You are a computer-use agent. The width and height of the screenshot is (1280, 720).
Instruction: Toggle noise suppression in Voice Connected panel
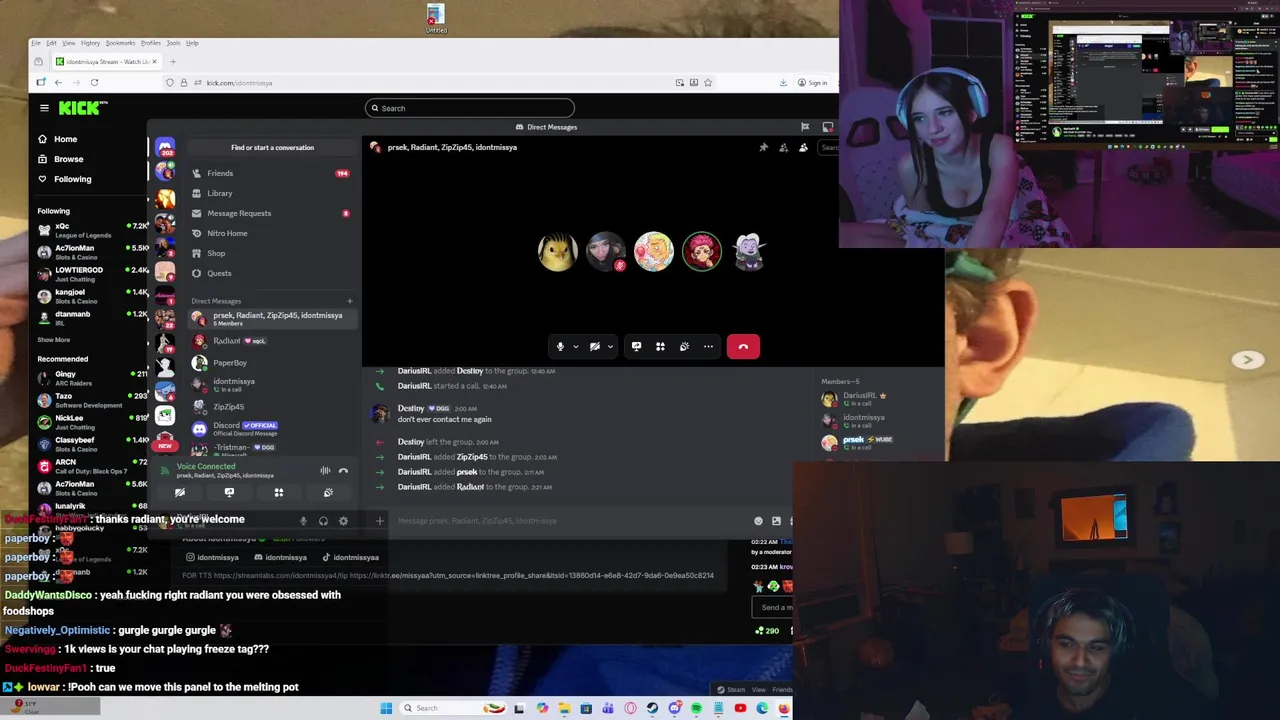pyautogui.click(x=325, y=470)
